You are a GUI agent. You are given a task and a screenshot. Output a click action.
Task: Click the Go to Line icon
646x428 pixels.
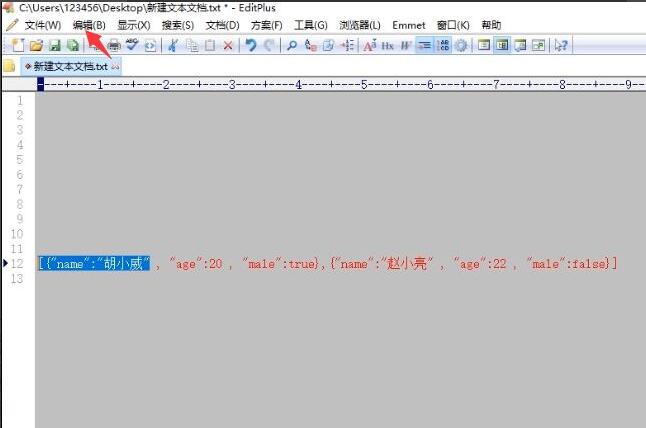(x=347, y=45)
